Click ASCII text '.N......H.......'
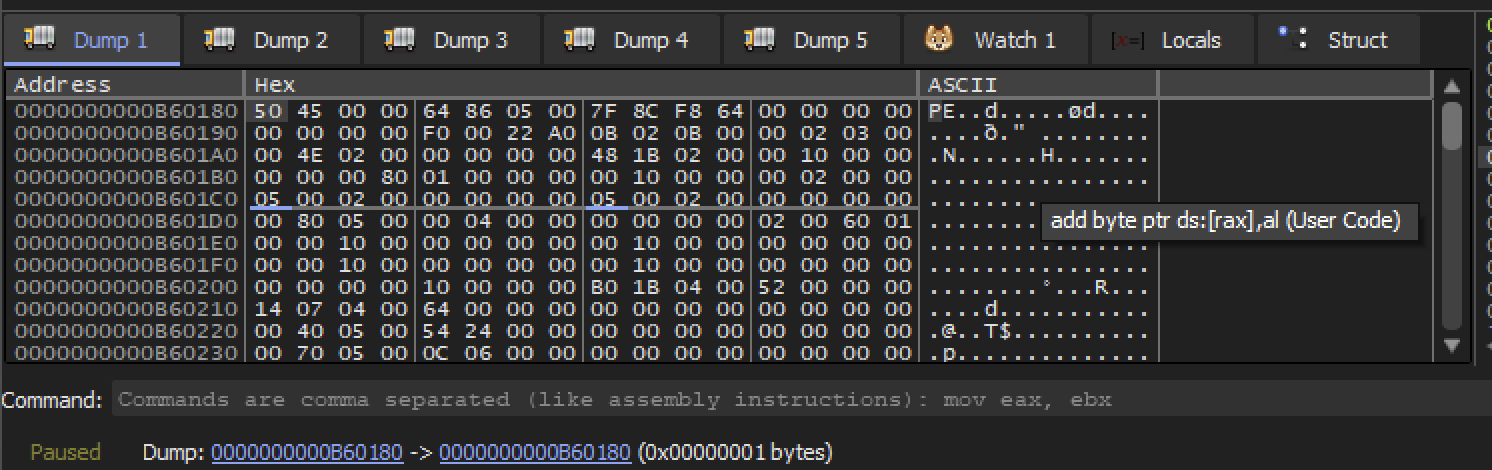This screenshot has height=470, width=1492. pos(1039,155)
